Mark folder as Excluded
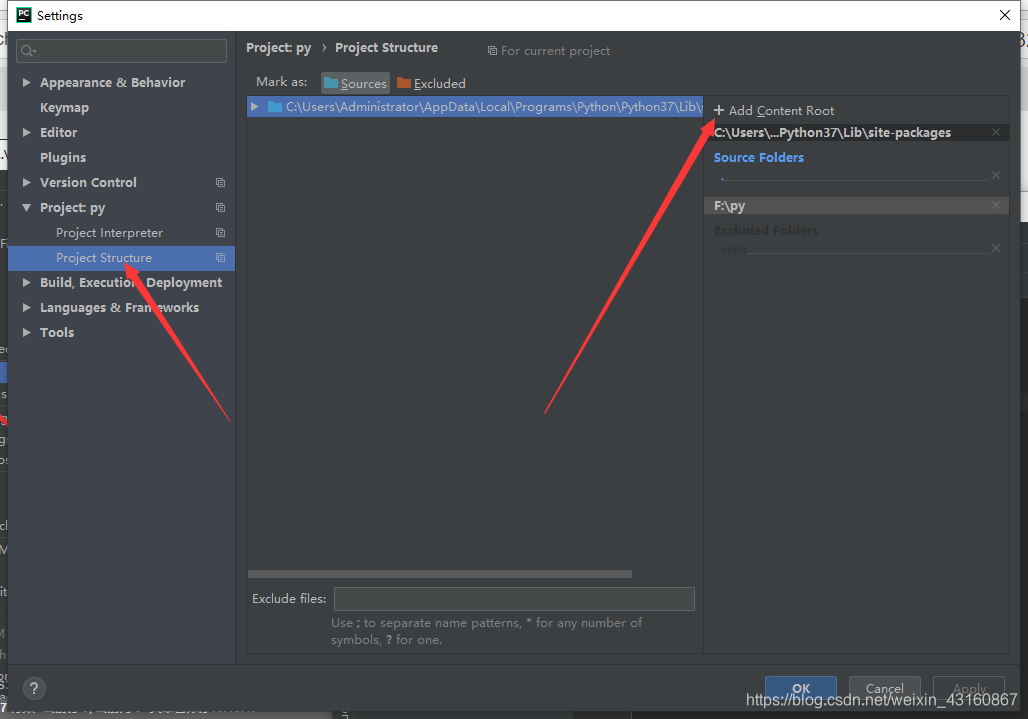The image size is (1028, 719). point(431,83)
